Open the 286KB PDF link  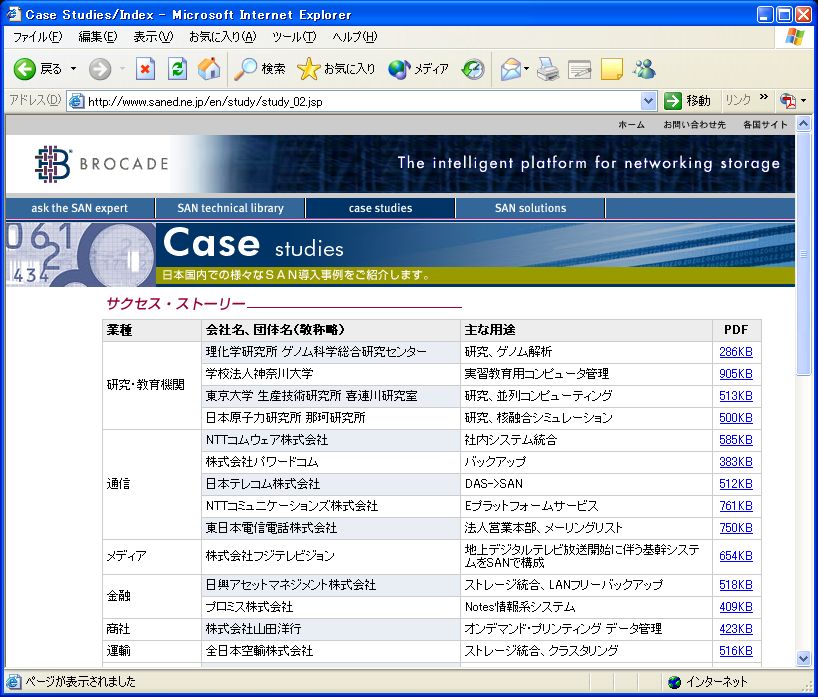[736, 352]
